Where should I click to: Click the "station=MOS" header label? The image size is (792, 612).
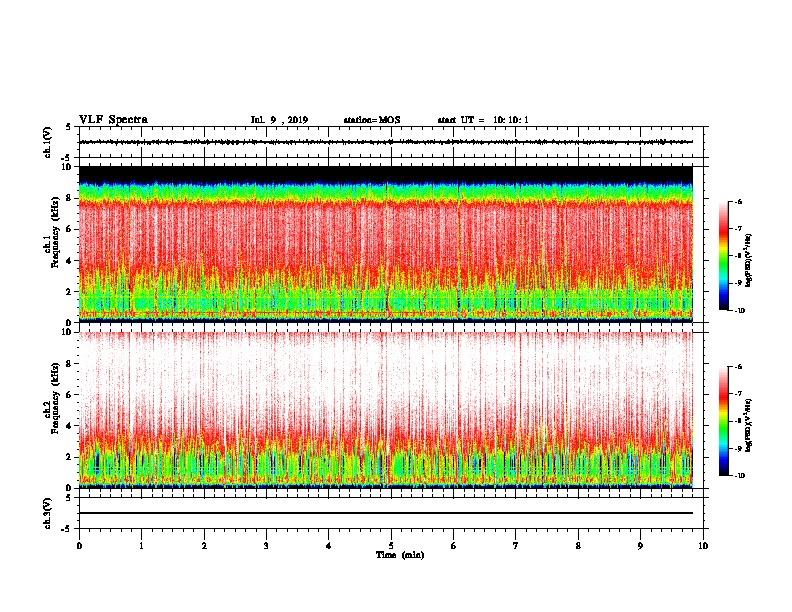[x=372, y=120]
